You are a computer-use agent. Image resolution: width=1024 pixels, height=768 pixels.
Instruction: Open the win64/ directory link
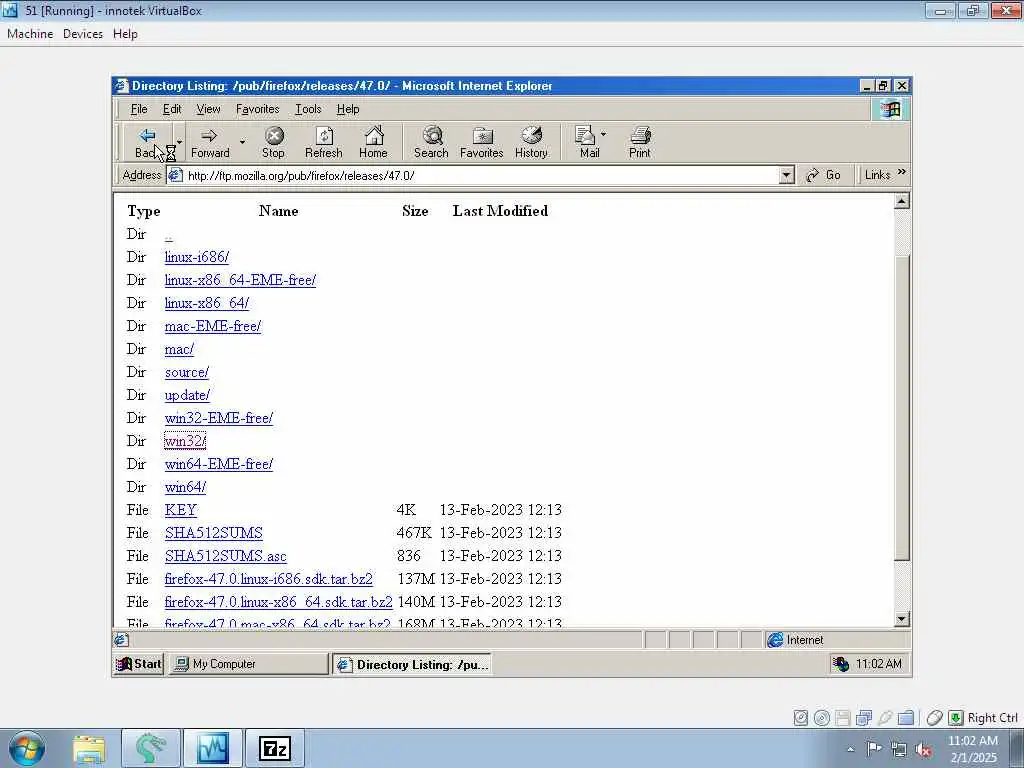[x=185, y=487]
